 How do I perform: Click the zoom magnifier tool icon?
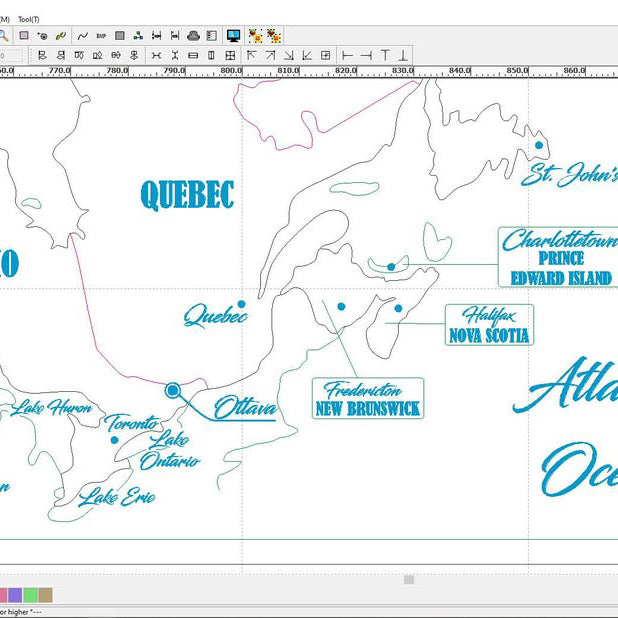point(4,35)
